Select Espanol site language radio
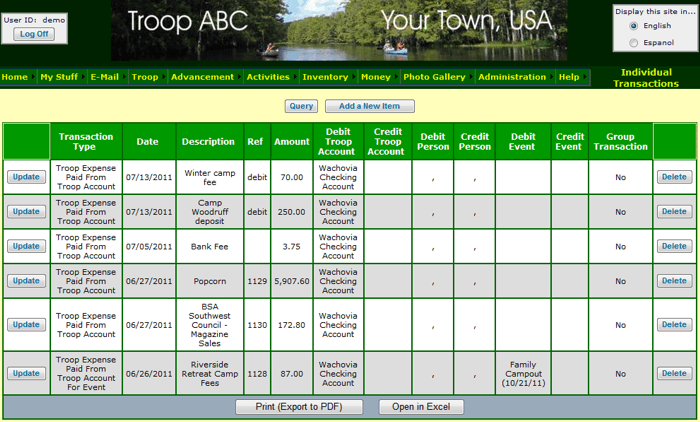700x422 pixels. point(633,43)
